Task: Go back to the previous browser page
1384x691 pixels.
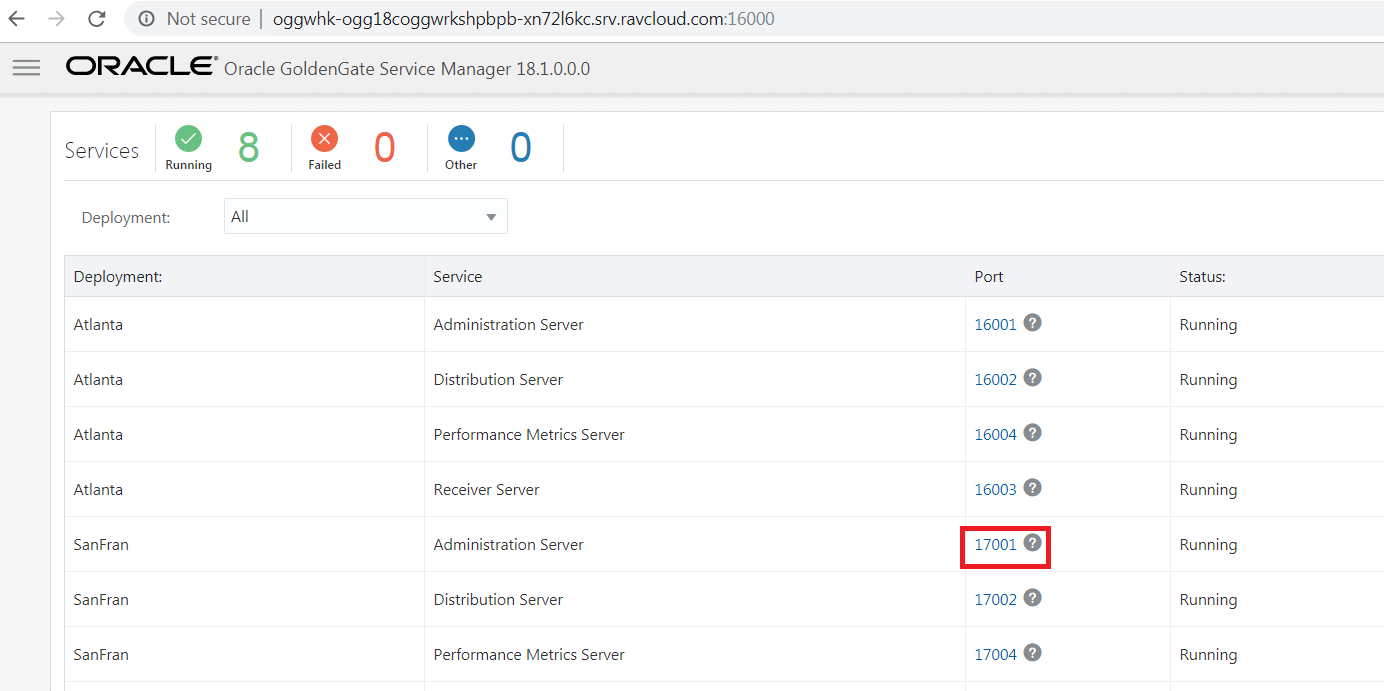Action: [x=17, y=19]
